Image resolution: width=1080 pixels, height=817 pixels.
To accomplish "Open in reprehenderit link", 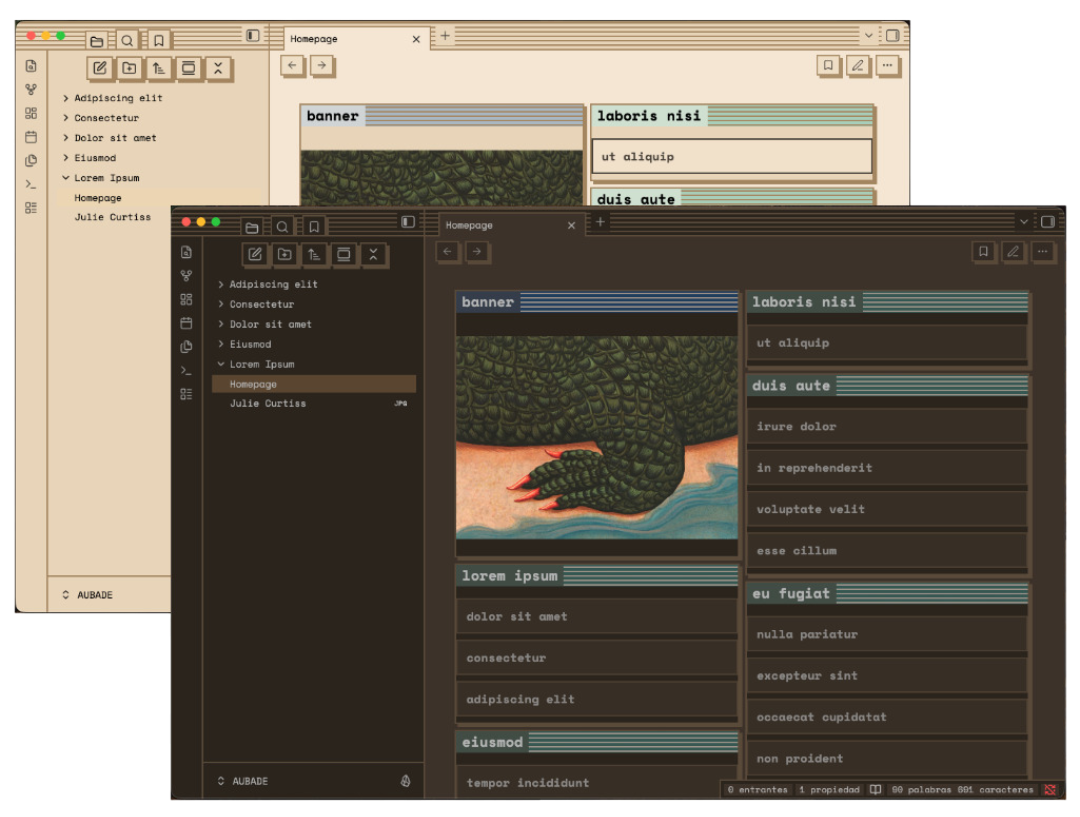I will pos(887,468).
